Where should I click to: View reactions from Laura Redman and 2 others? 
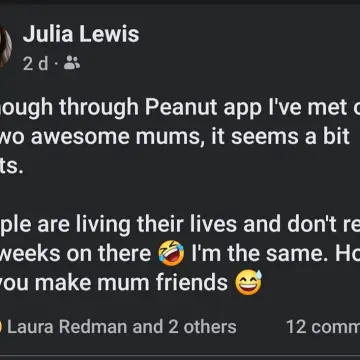point(122,327)
